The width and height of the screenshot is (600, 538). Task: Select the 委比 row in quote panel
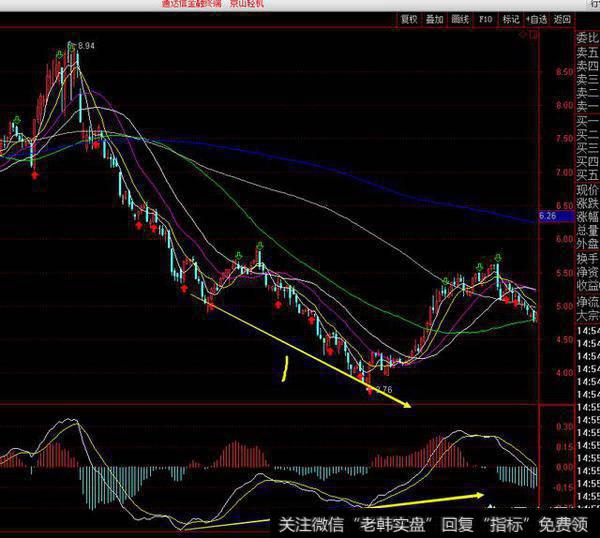pyautogui.click(x=588, y=38)
